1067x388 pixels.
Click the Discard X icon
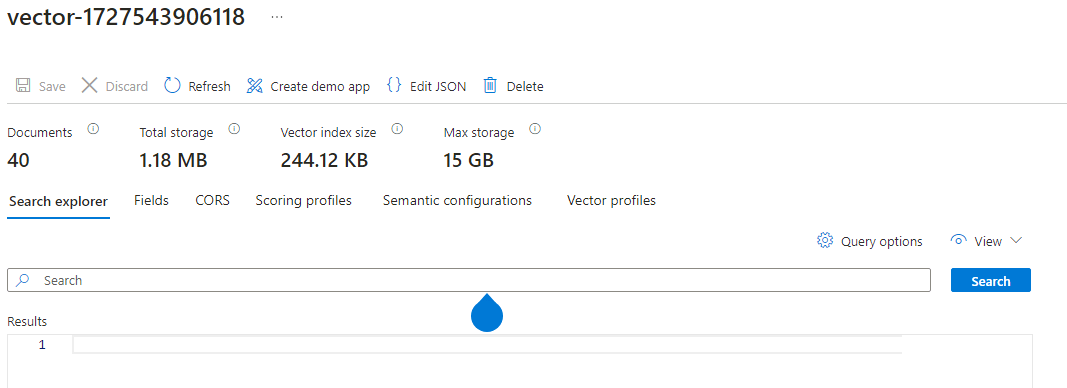89,86
